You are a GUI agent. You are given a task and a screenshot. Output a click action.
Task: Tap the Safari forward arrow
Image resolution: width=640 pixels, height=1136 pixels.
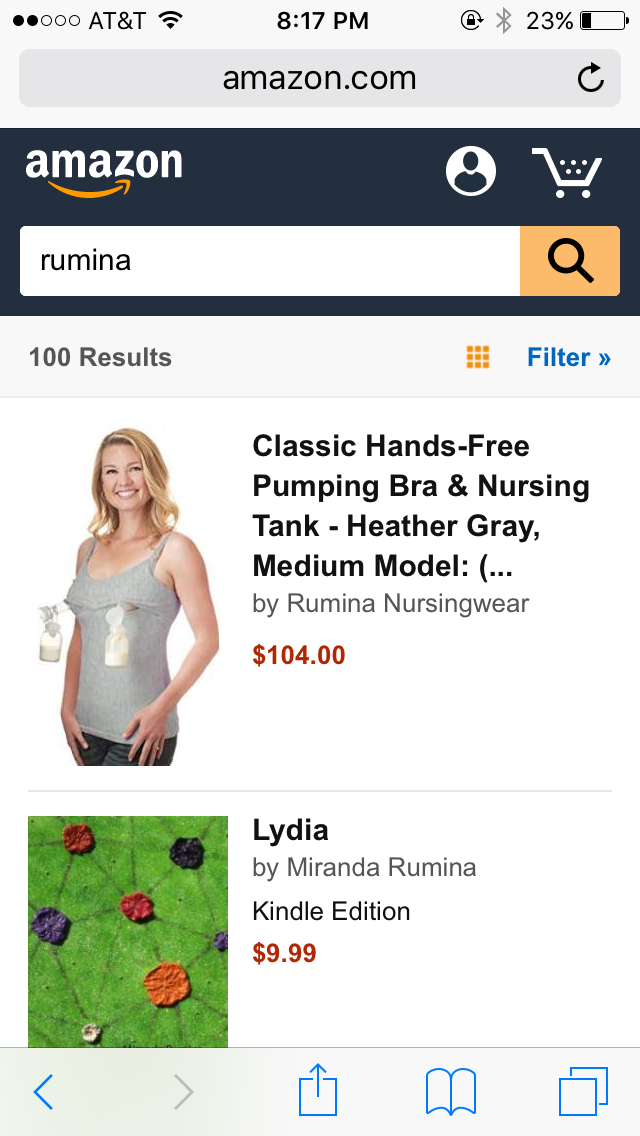(183, 1092)
